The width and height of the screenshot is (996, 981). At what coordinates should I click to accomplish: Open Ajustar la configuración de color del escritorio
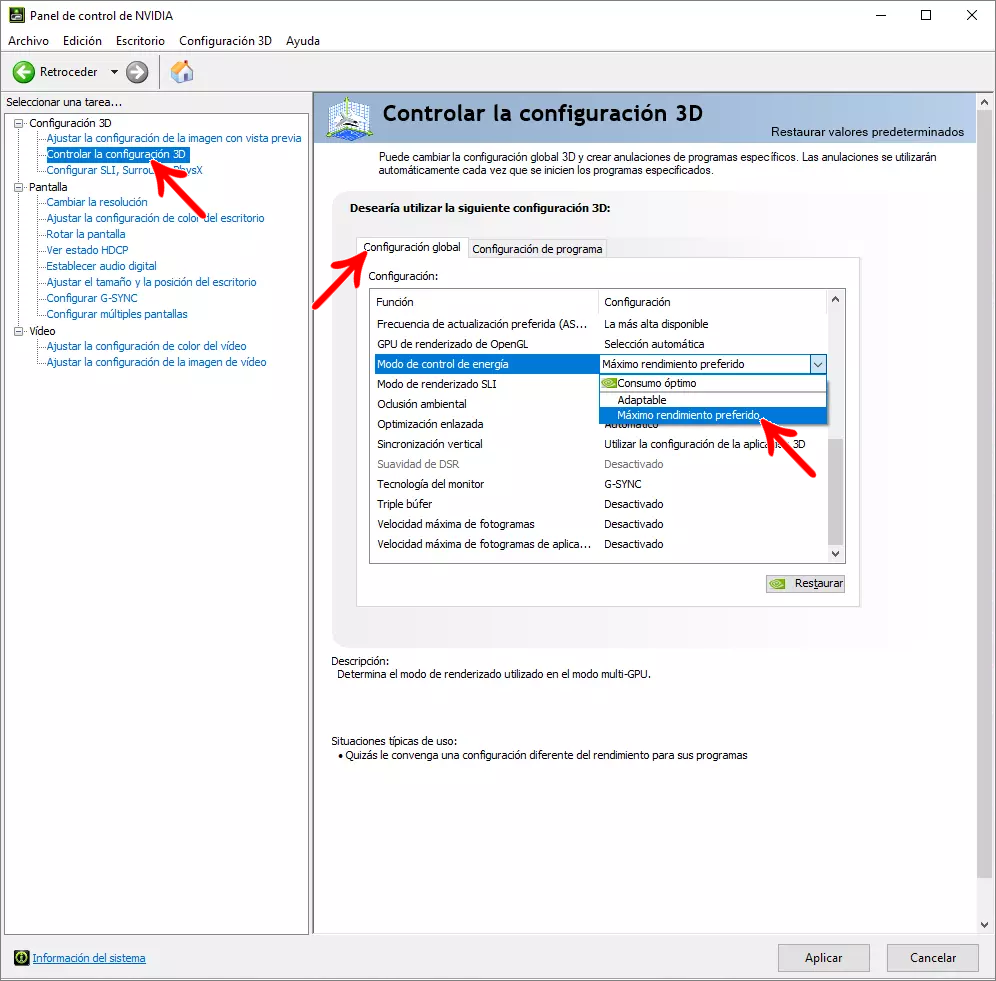coord(155,218)
